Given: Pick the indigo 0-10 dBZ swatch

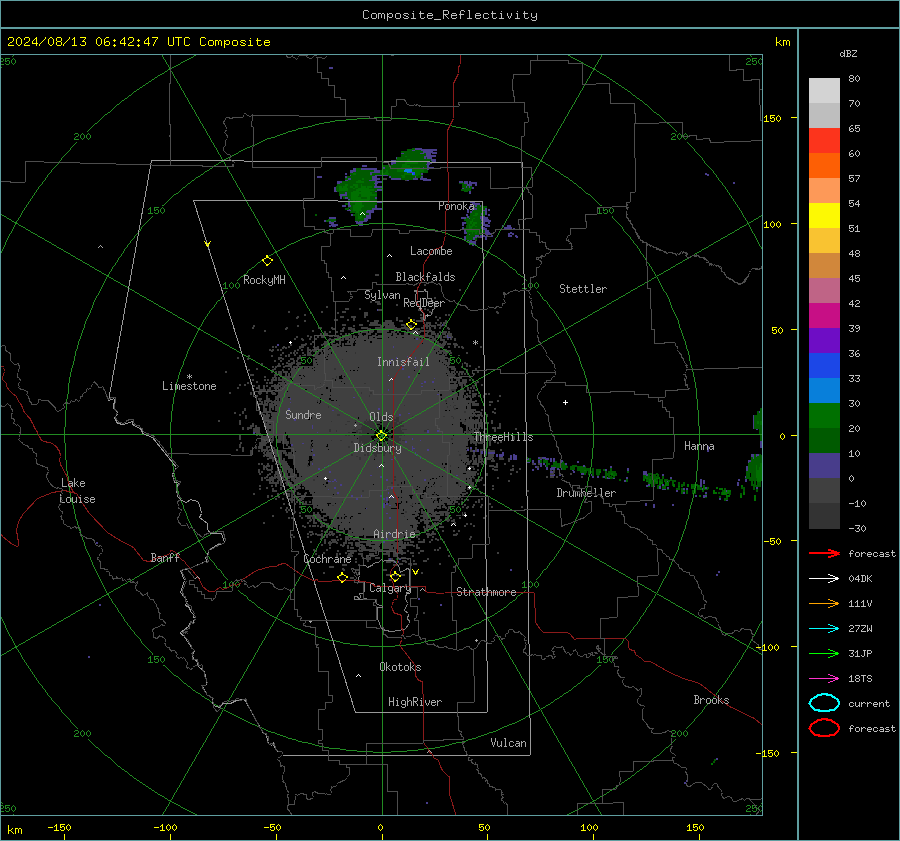Looking at the screenshot, I should [824, 466].
